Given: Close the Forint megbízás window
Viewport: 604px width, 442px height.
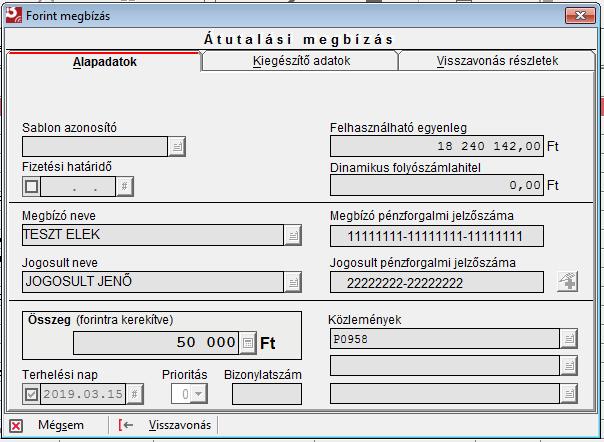Looking at the screenshot, I should (580, 15).
